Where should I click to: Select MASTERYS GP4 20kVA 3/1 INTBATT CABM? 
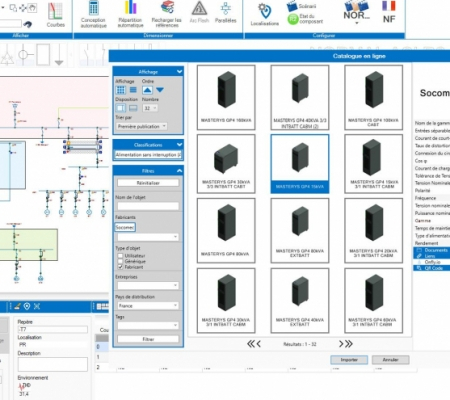[x=373, y=230]
